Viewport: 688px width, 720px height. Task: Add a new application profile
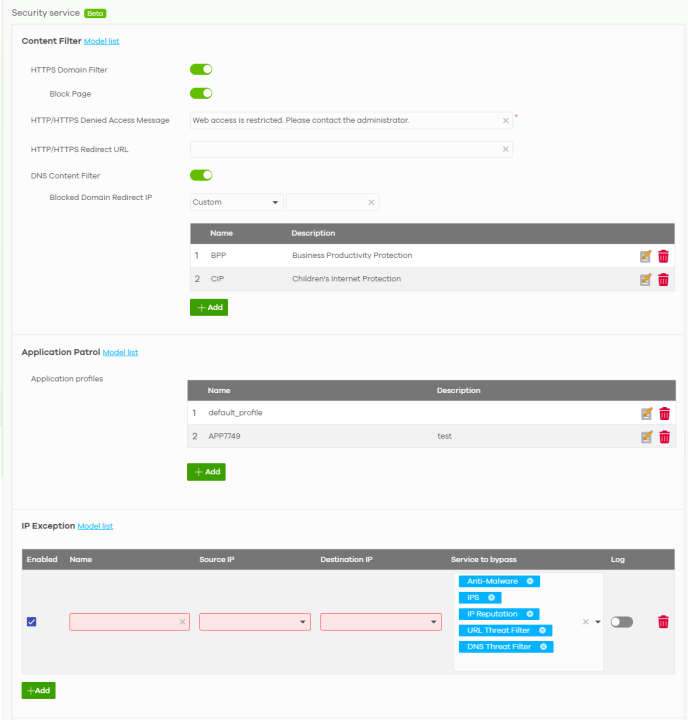pyautogui.click(x=206, y=472)
